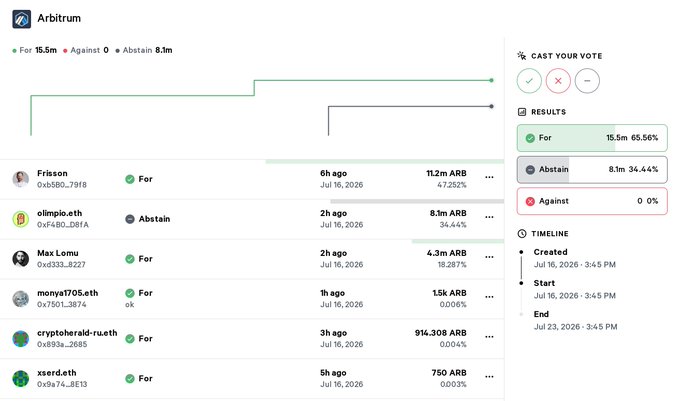The height and width of the screenshot is (401, 680).
Task: Click the End timeline marker
Action: coord(521,314)
